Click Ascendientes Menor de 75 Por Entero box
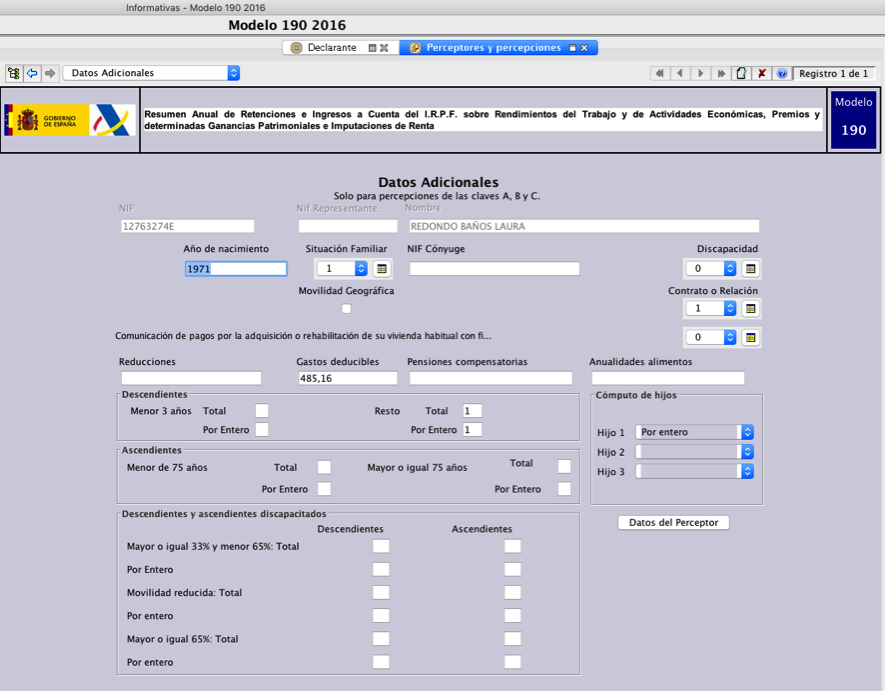Viewport: 886px width, 691px height. coord(324,489)
